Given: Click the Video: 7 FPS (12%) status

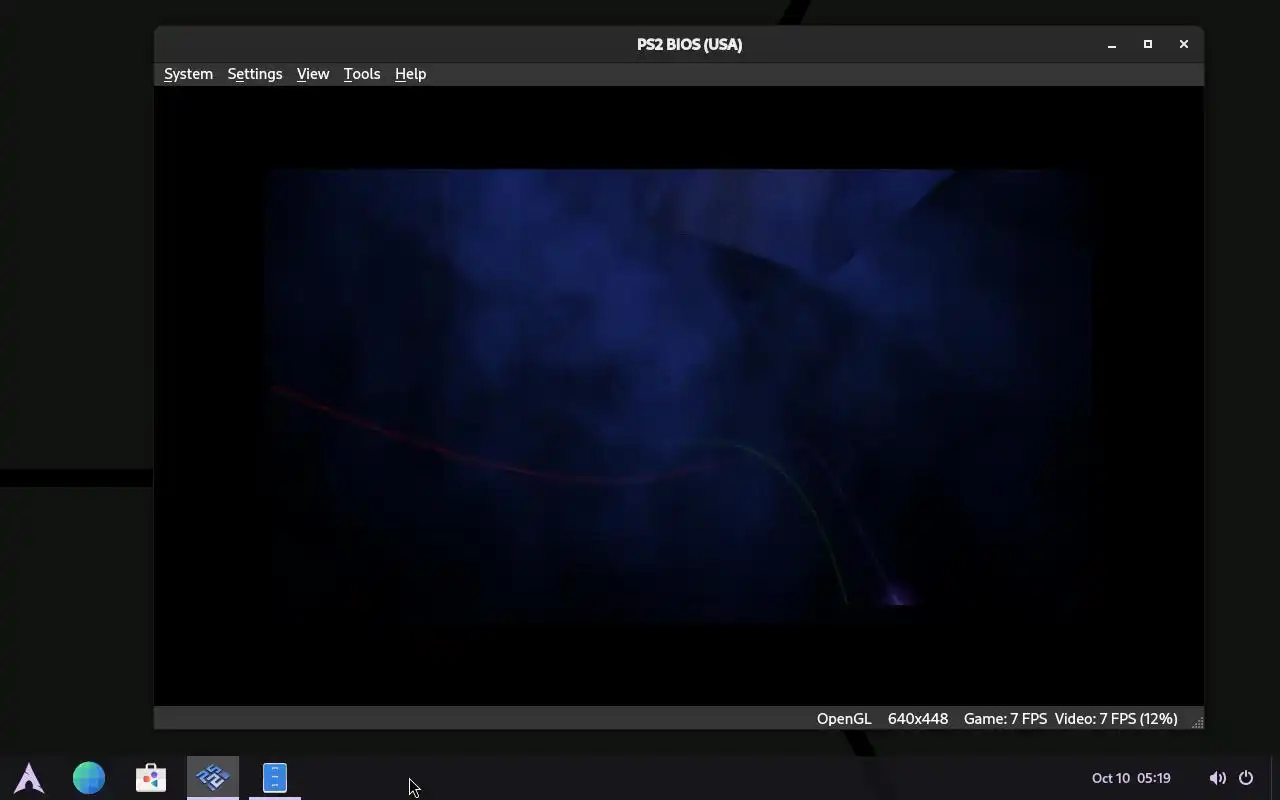Looking at the screenshot, I should [1116, 719].
